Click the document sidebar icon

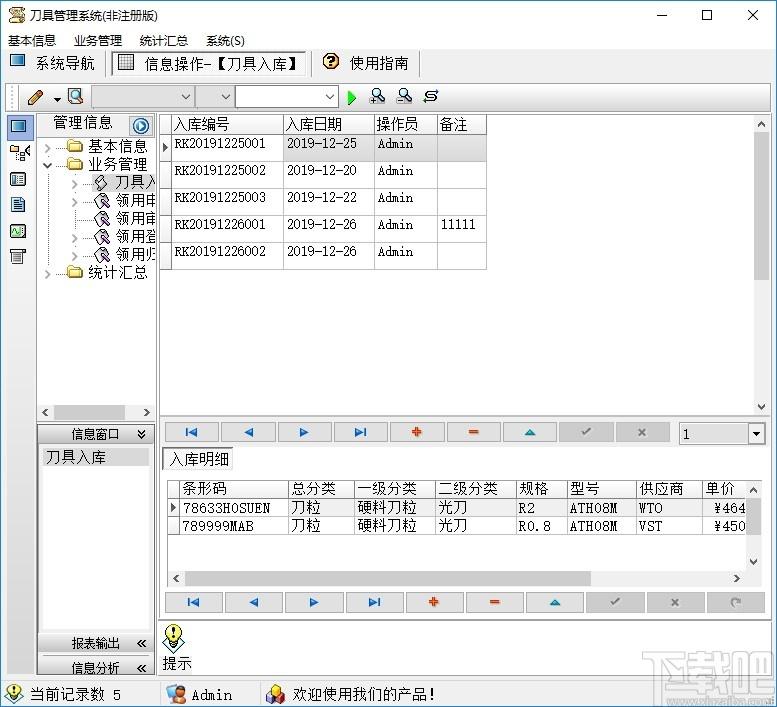18,205
